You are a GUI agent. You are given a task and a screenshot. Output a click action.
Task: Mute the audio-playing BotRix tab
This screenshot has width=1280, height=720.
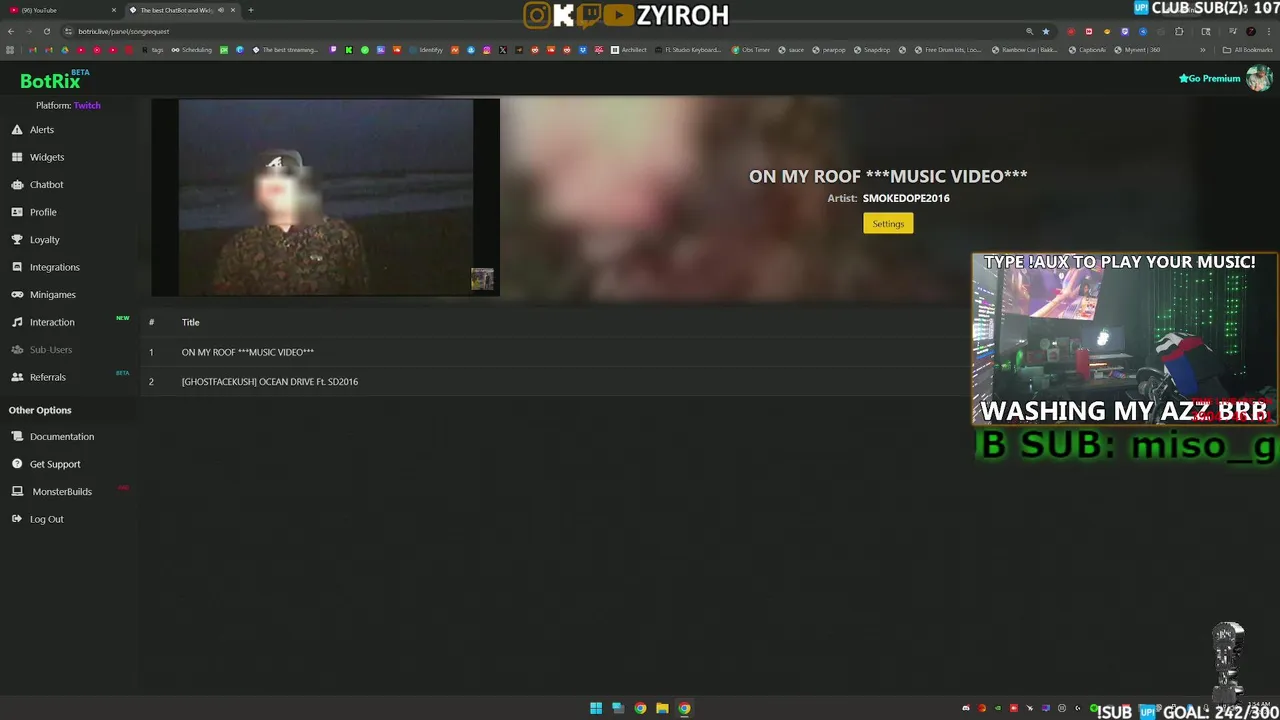point(221,10)
